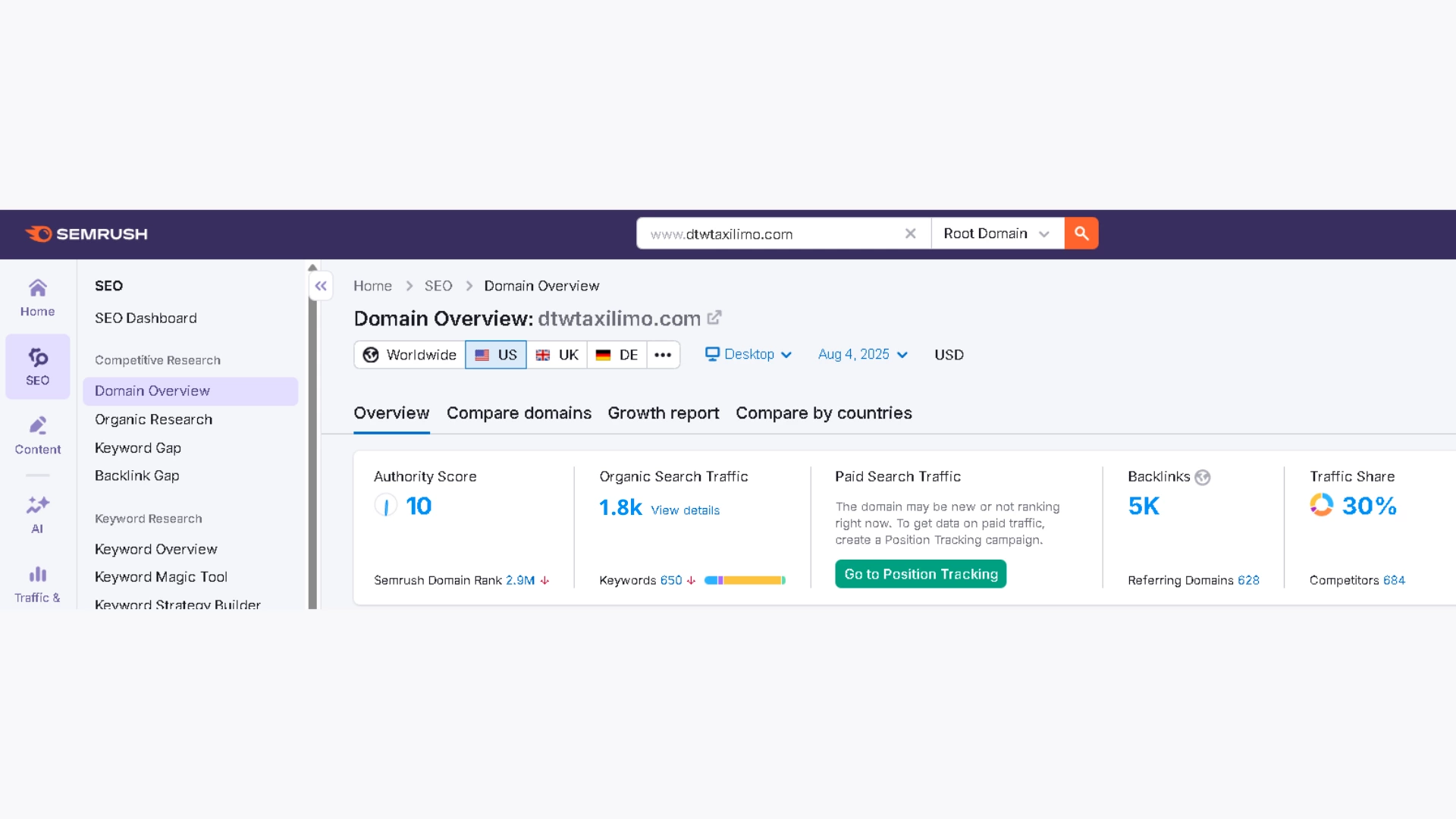Open the AI sidebar section
Viewport: 1456px width, 819px height.
click(37, 515)
